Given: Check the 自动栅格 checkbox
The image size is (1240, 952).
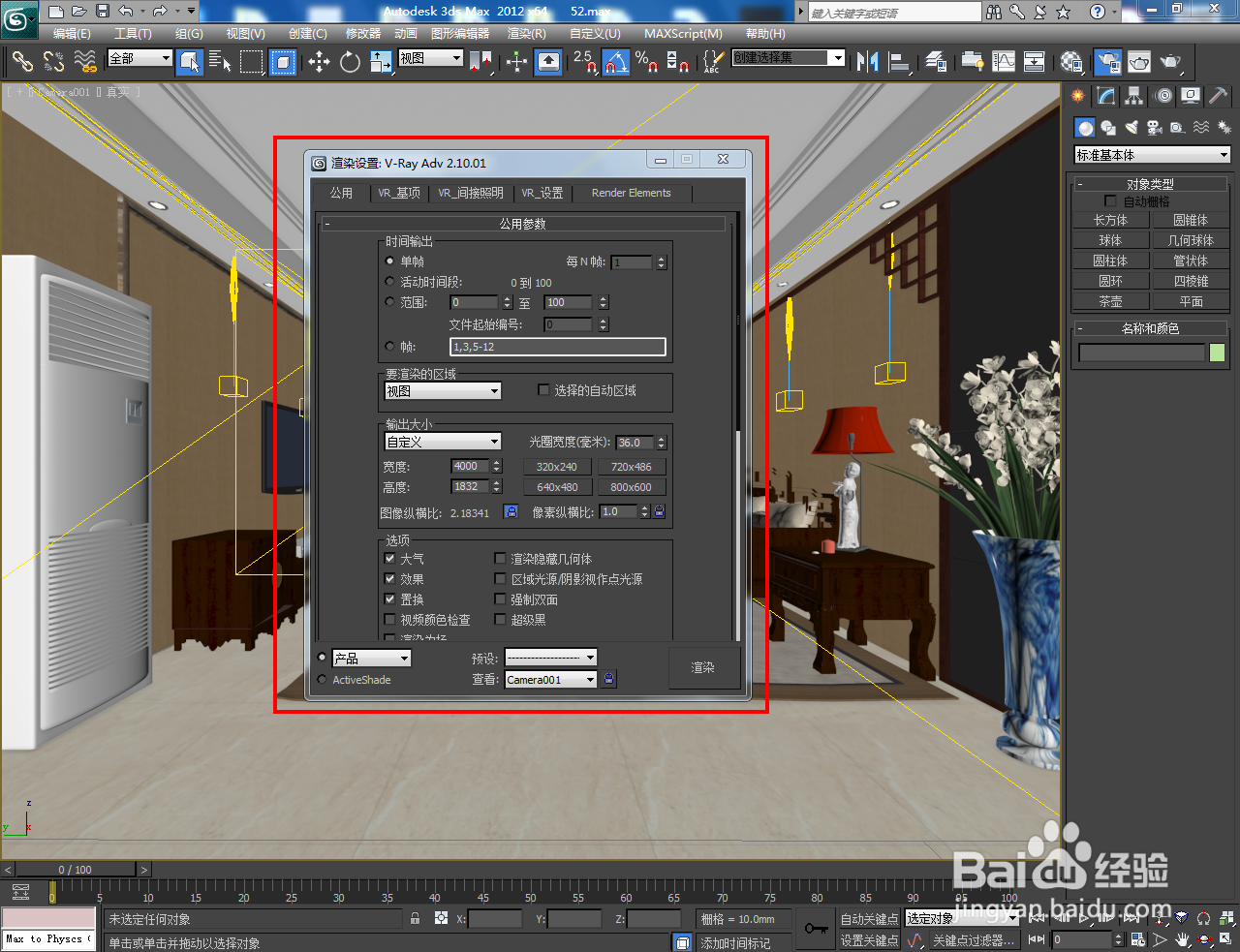Looking at the screenshot, I should click(1110, 201).
